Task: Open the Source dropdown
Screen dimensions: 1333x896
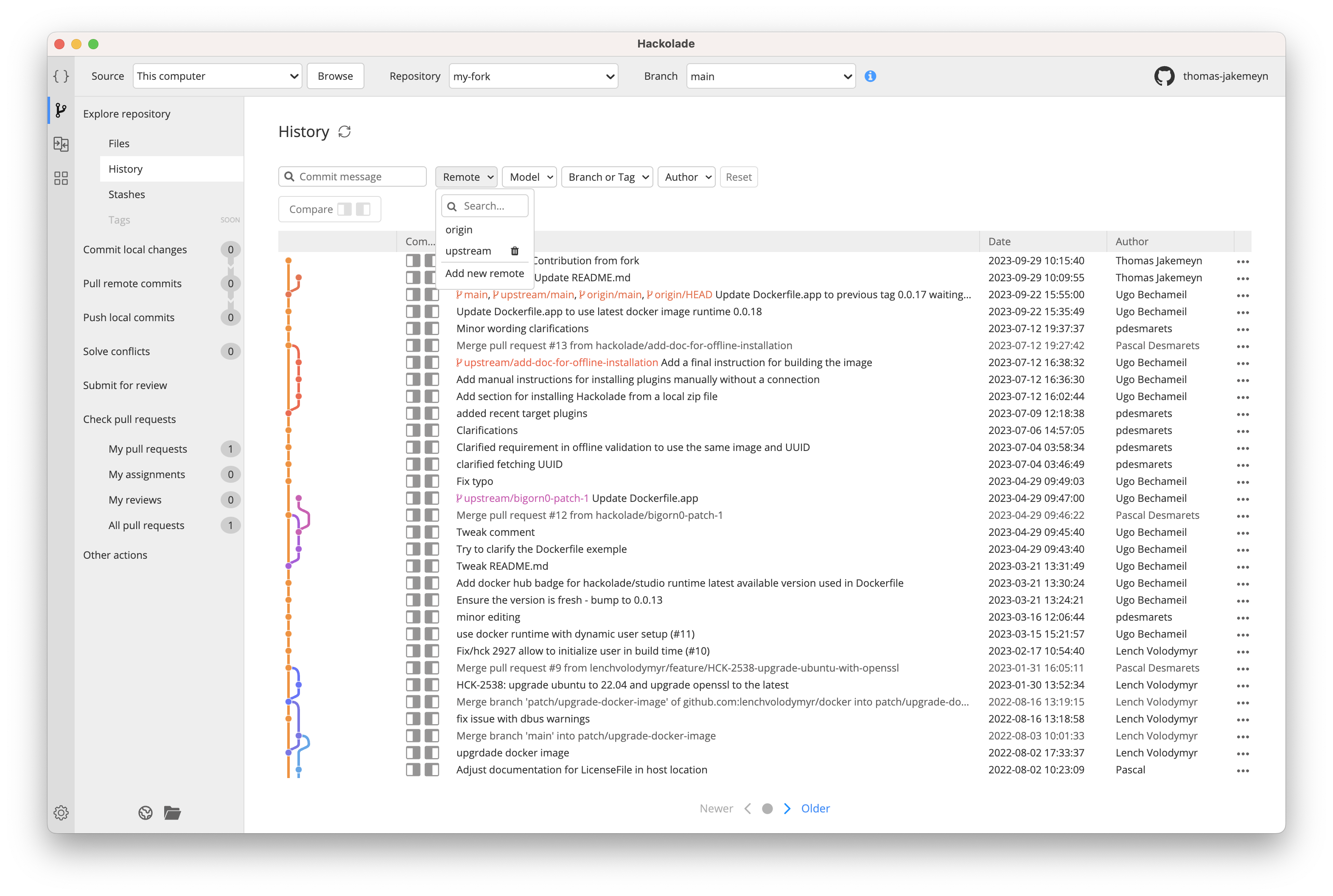Action: [x=217, y=76]
